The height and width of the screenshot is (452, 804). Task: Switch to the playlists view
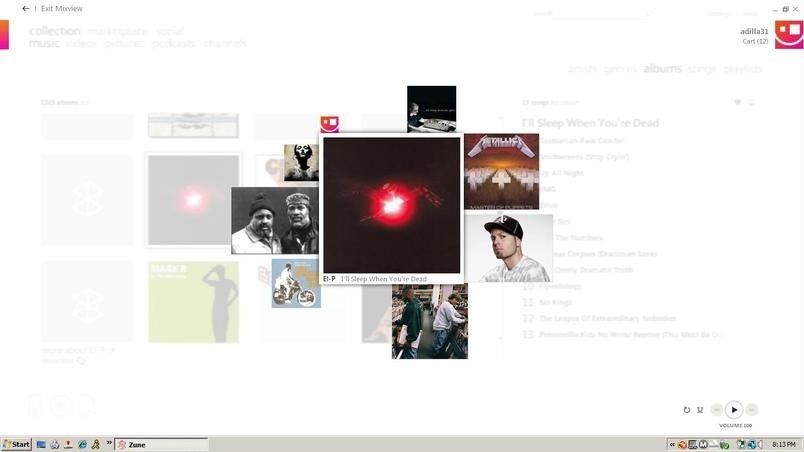tap(742, 69)
